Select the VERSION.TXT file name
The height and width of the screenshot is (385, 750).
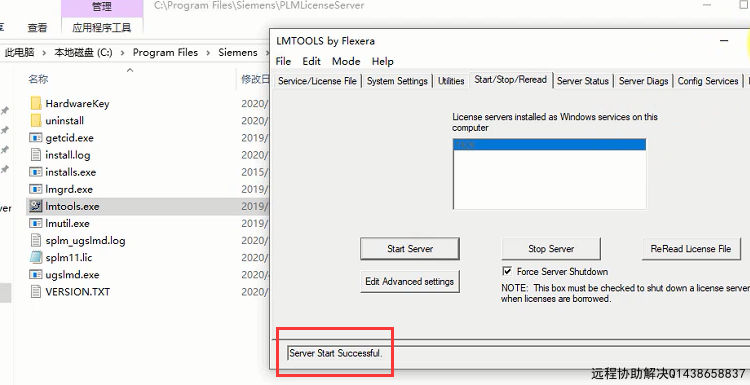(77, 292)
